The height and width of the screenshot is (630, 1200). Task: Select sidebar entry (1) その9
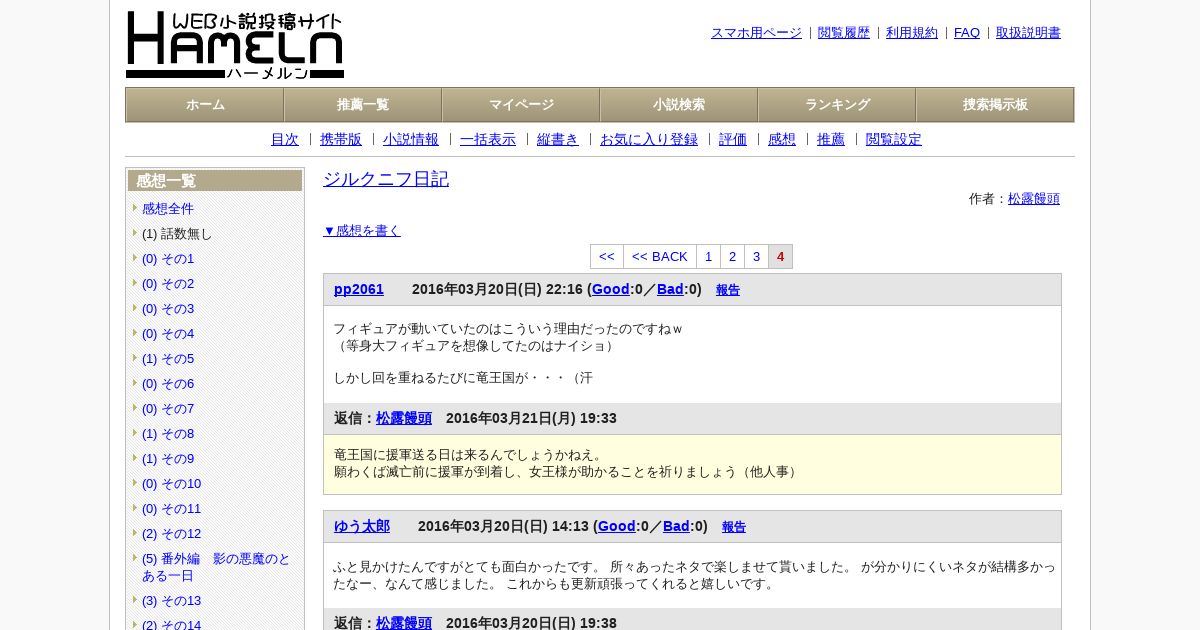[x=168, y=459]
